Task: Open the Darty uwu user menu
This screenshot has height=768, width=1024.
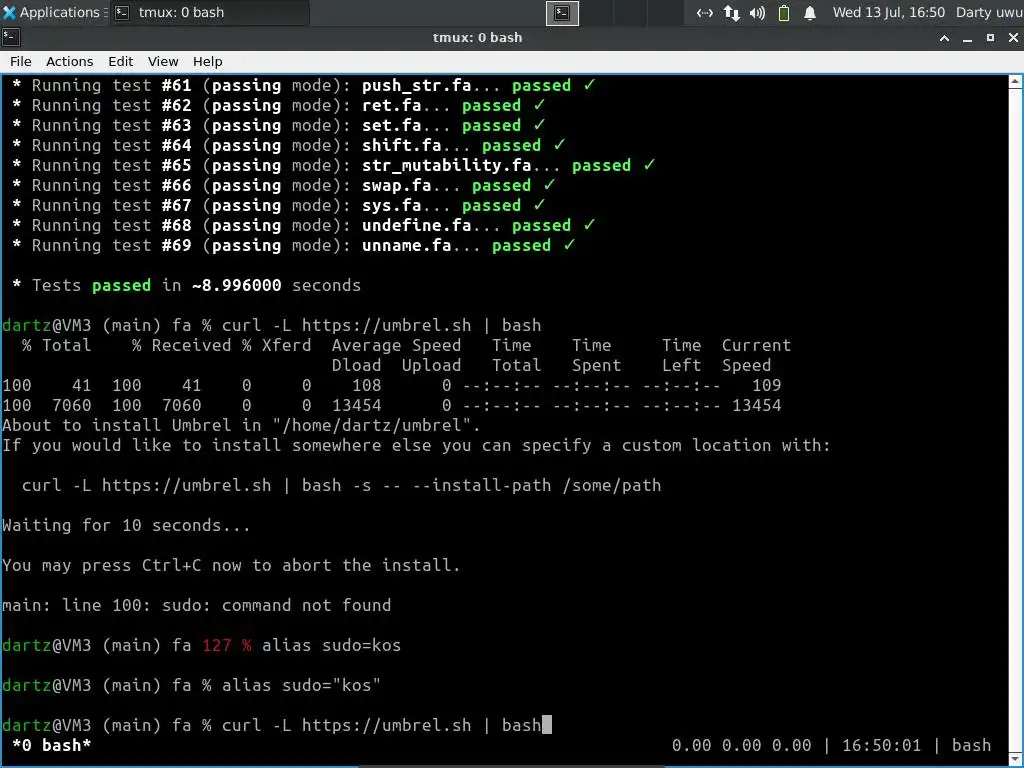Action: tap(989, 12)
